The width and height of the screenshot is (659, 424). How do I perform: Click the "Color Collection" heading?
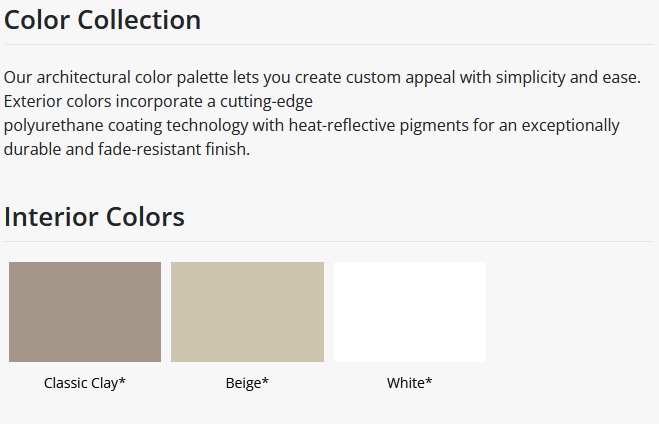pos(103,19)
